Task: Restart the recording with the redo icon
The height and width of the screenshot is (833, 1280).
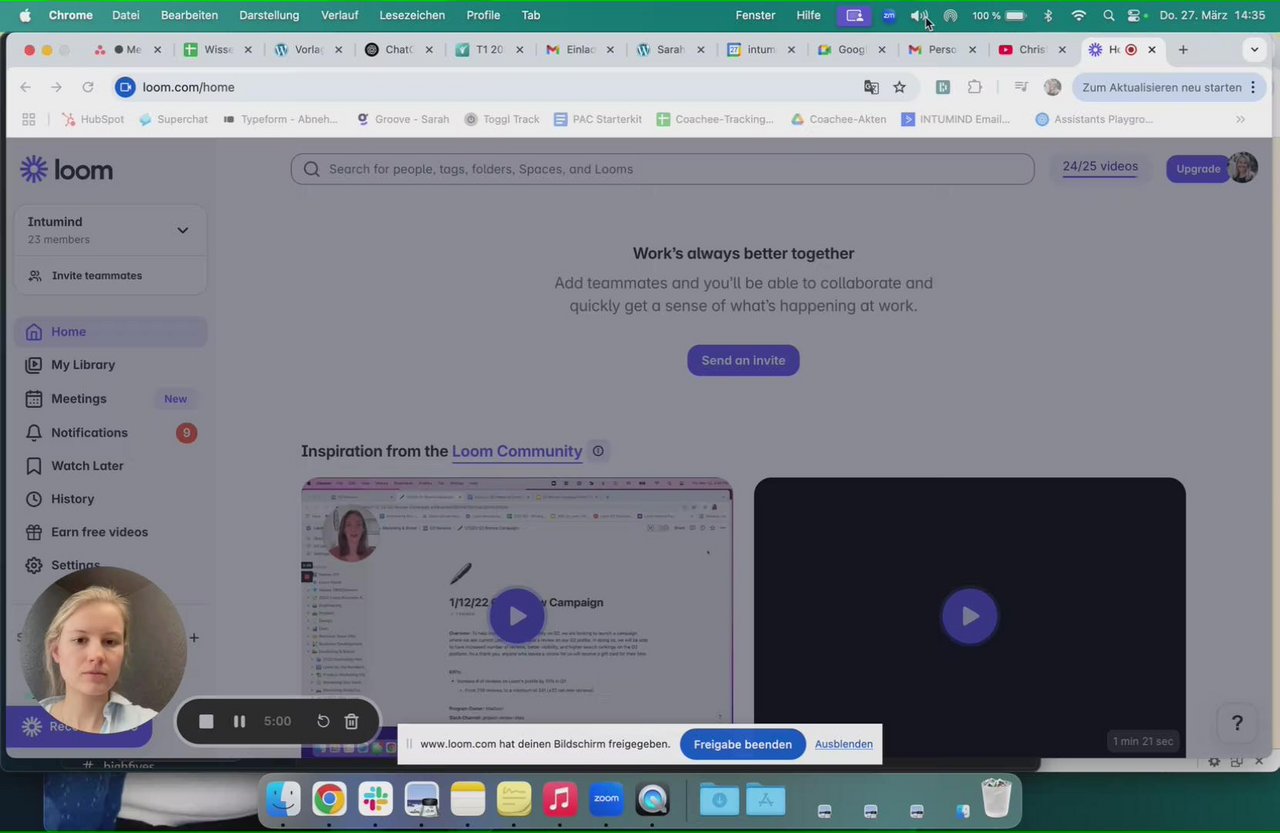Action: tap(323, 722)
